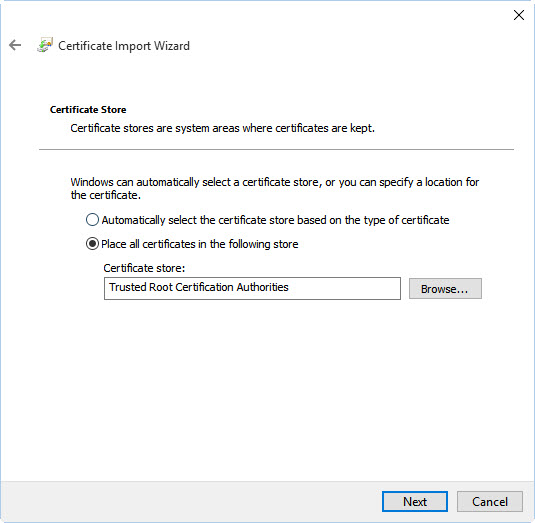The height and width of the screenshot is (523, 535).
Task: Click the bold Certificate Store heading
Action: tap(88, 110)
